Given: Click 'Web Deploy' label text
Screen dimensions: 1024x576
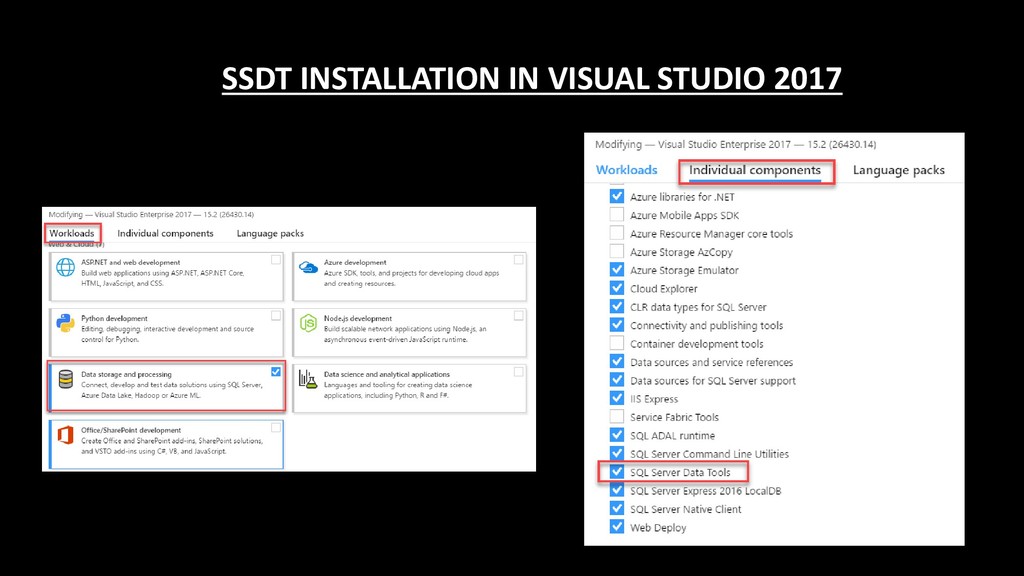Looking at the screenshot, I should [x=658, y=528].
